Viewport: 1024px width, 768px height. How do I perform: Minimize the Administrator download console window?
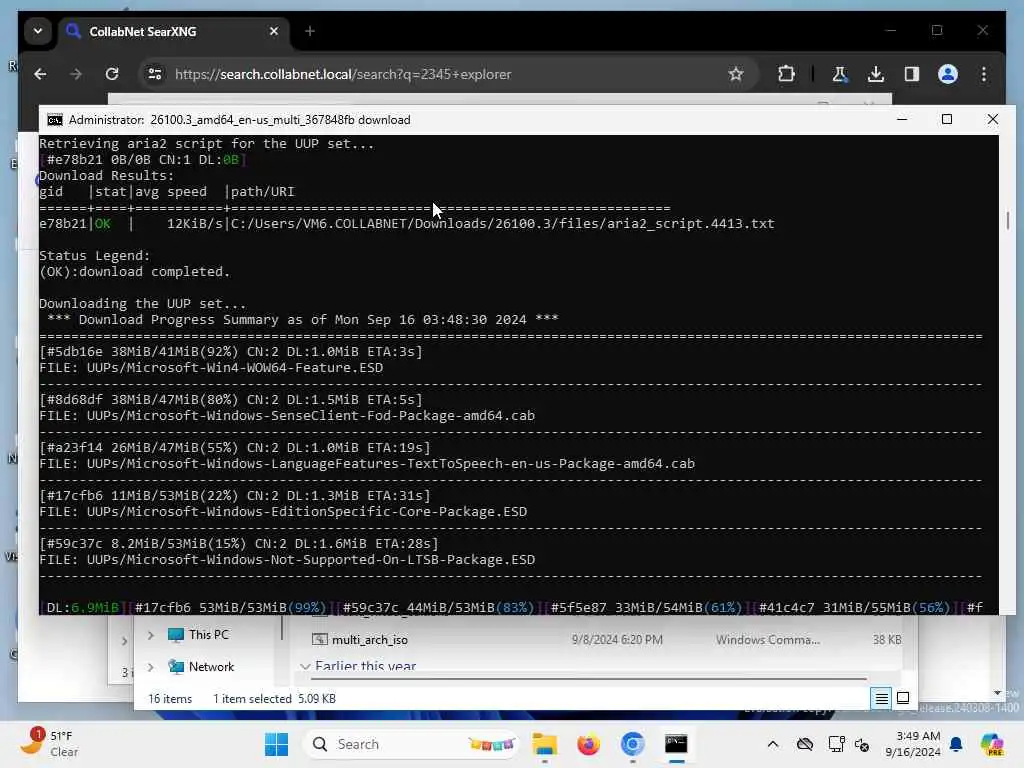tap(902, 120)
